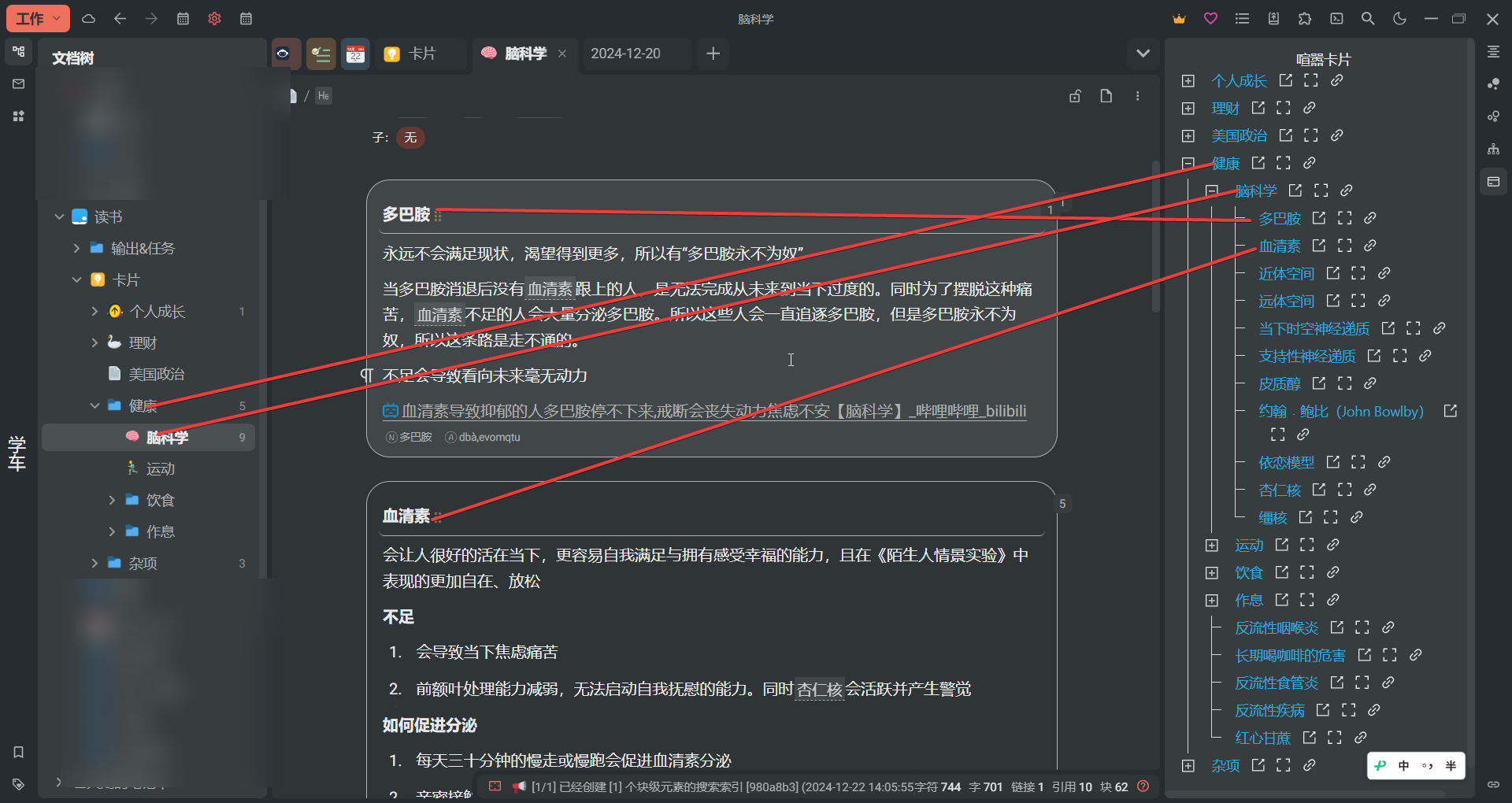Screen dimensions: 1512x803
Task: Toggle the IME 半 width indicator
Action: coord(1451,766)
